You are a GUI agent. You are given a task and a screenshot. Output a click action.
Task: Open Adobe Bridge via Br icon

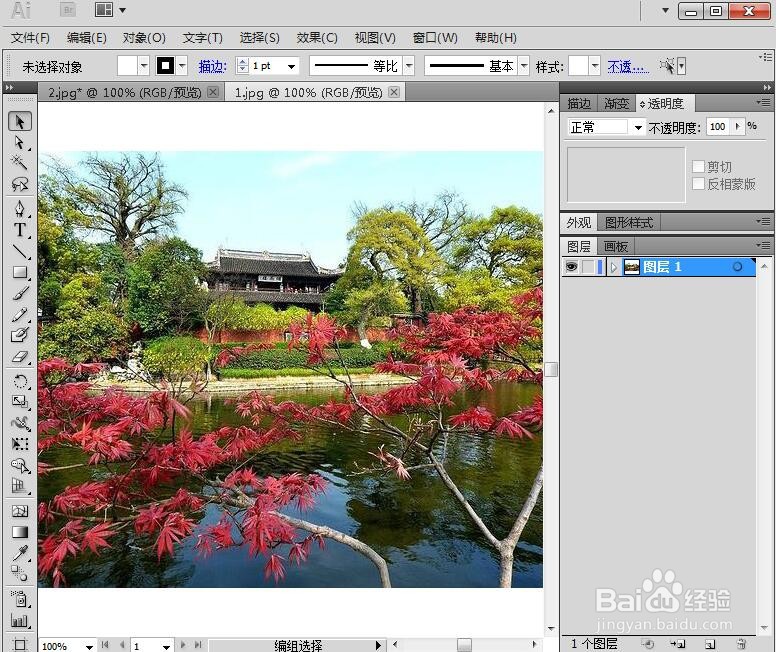click(x=68, y=10)
